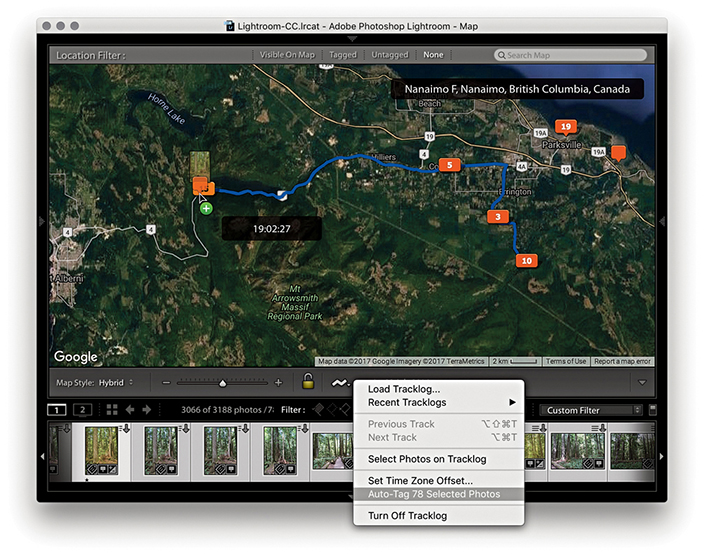The image size is (704, 554).
Task: Switch filter to Untagged photos
Action: click(x=389, y=55)
